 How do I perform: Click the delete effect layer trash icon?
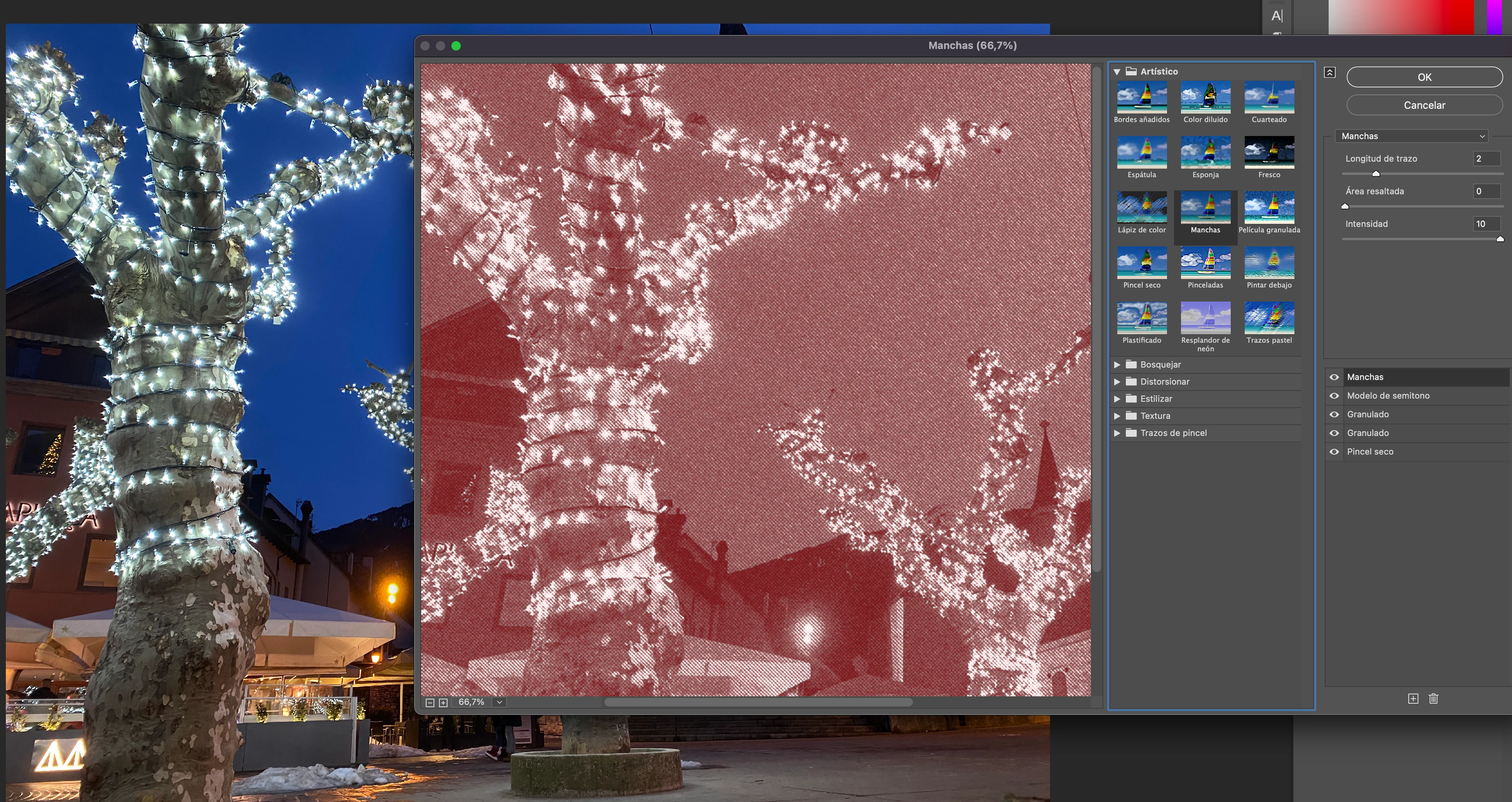(1434, 699)
